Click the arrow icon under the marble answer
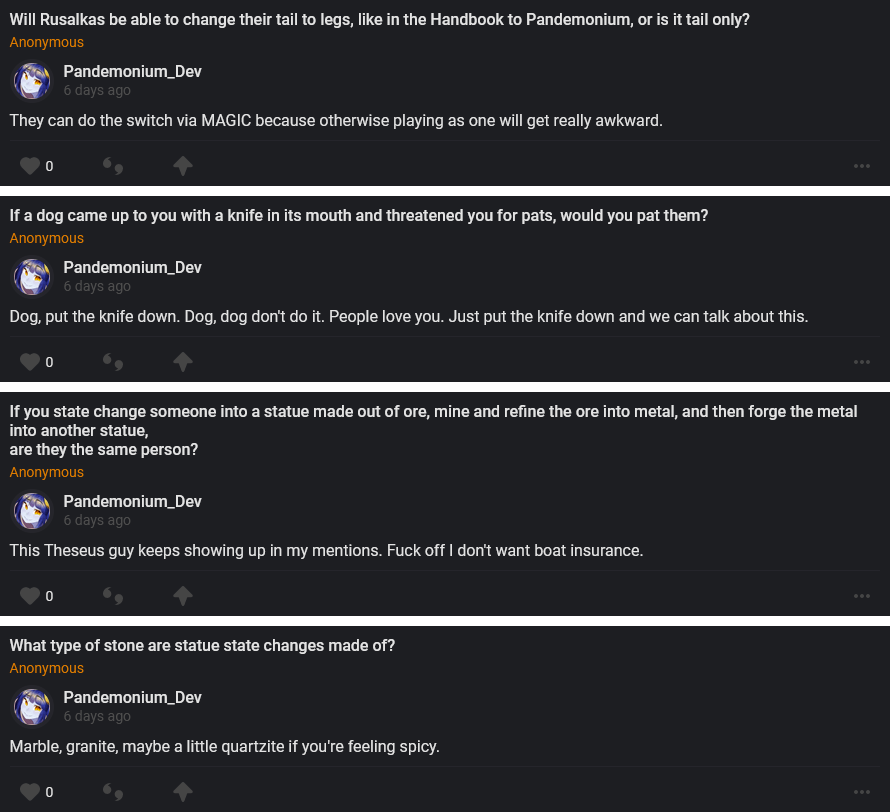Image resolution: width=890 pixels, height=812 pixels. [x=182, y=792]
